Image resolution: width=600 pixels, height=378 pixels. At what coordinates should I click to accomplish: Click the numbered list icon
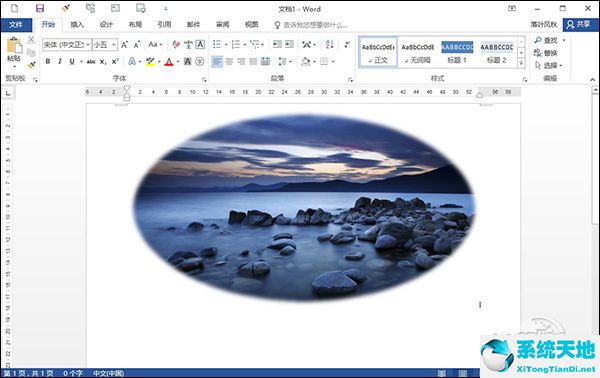point(236,44)
